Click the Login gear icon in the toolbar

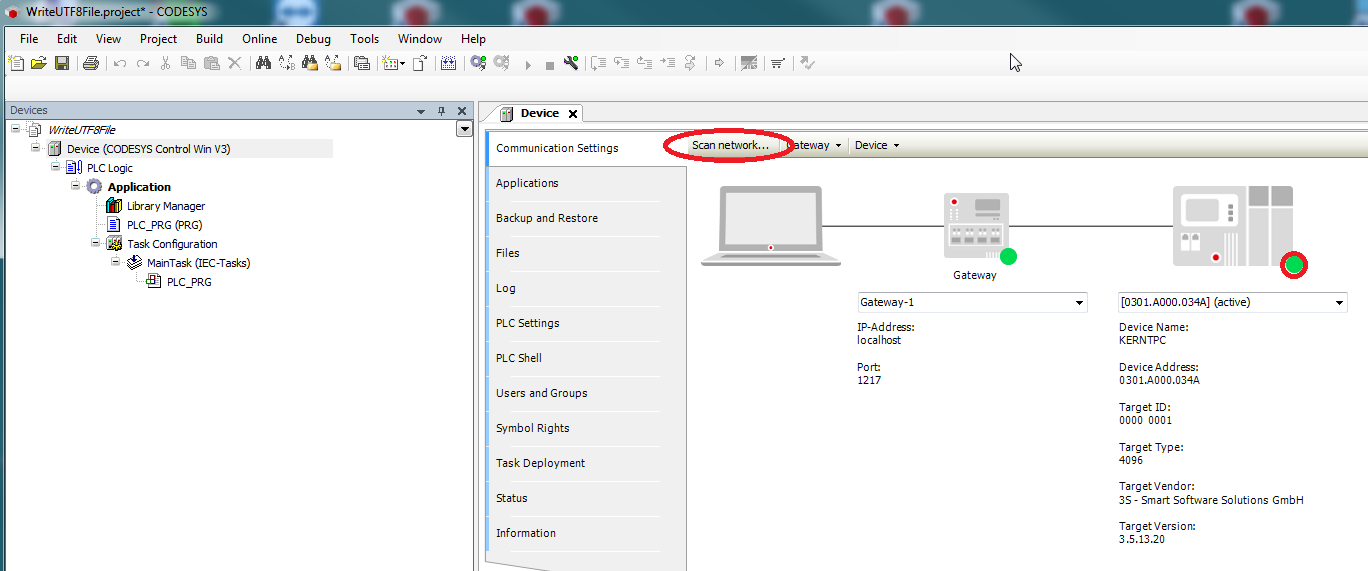(x=478, y=63)
